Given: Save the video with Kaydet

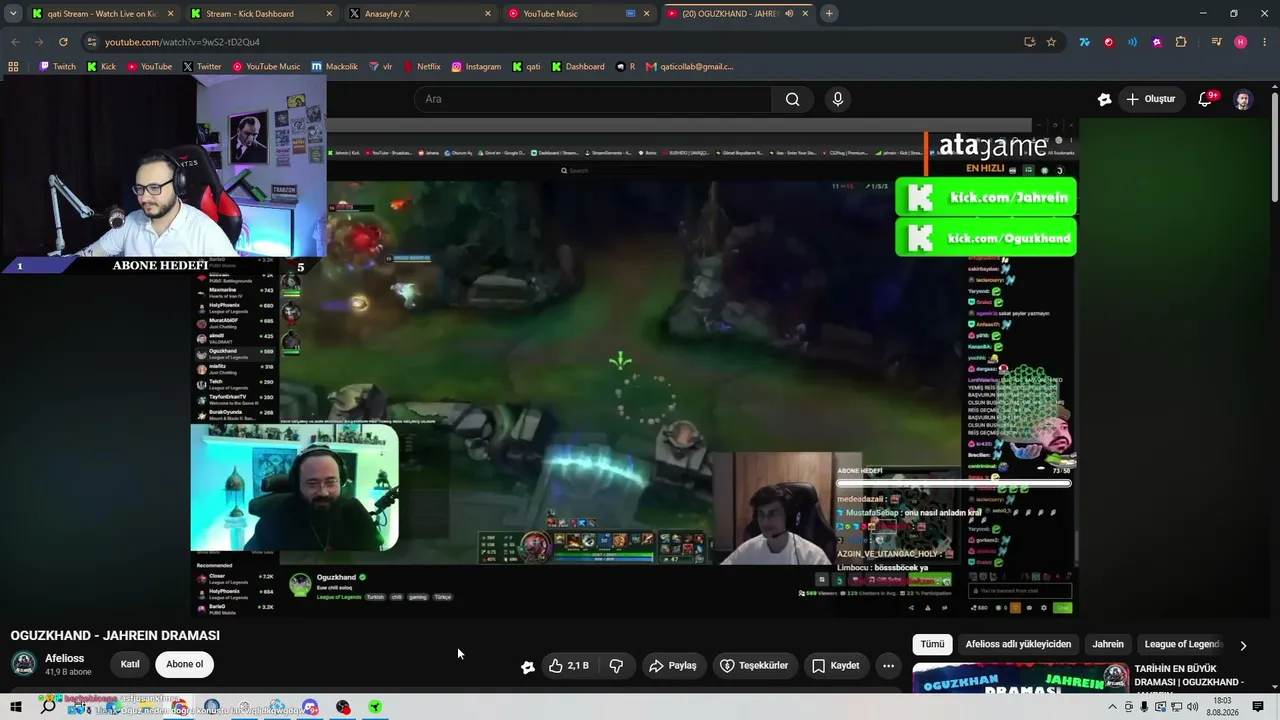Looking at the screenshot, I should coord(836,666).
